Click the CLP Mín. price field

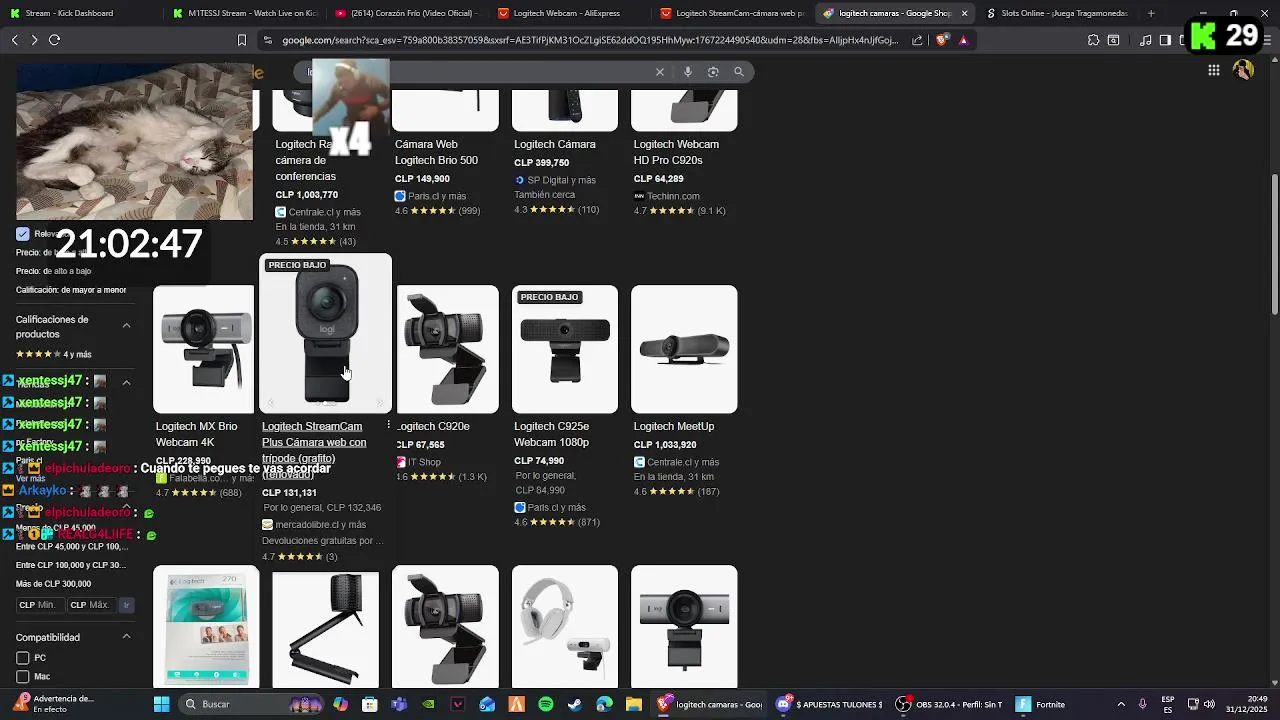(39, 605)
